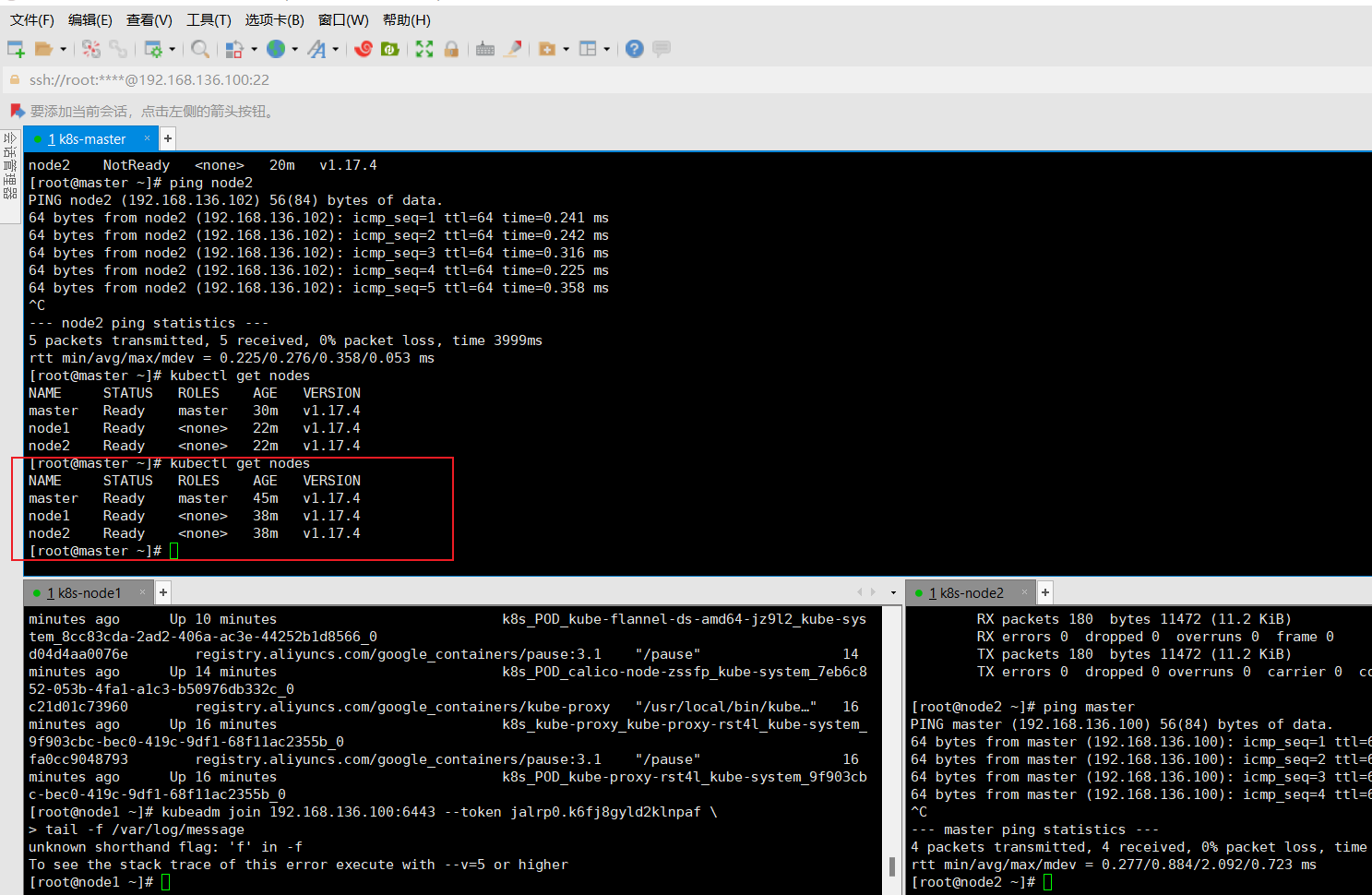Screen dimensions: 1372x895
Task: Click the Find magnifier icon
Action: click(199, 49)
